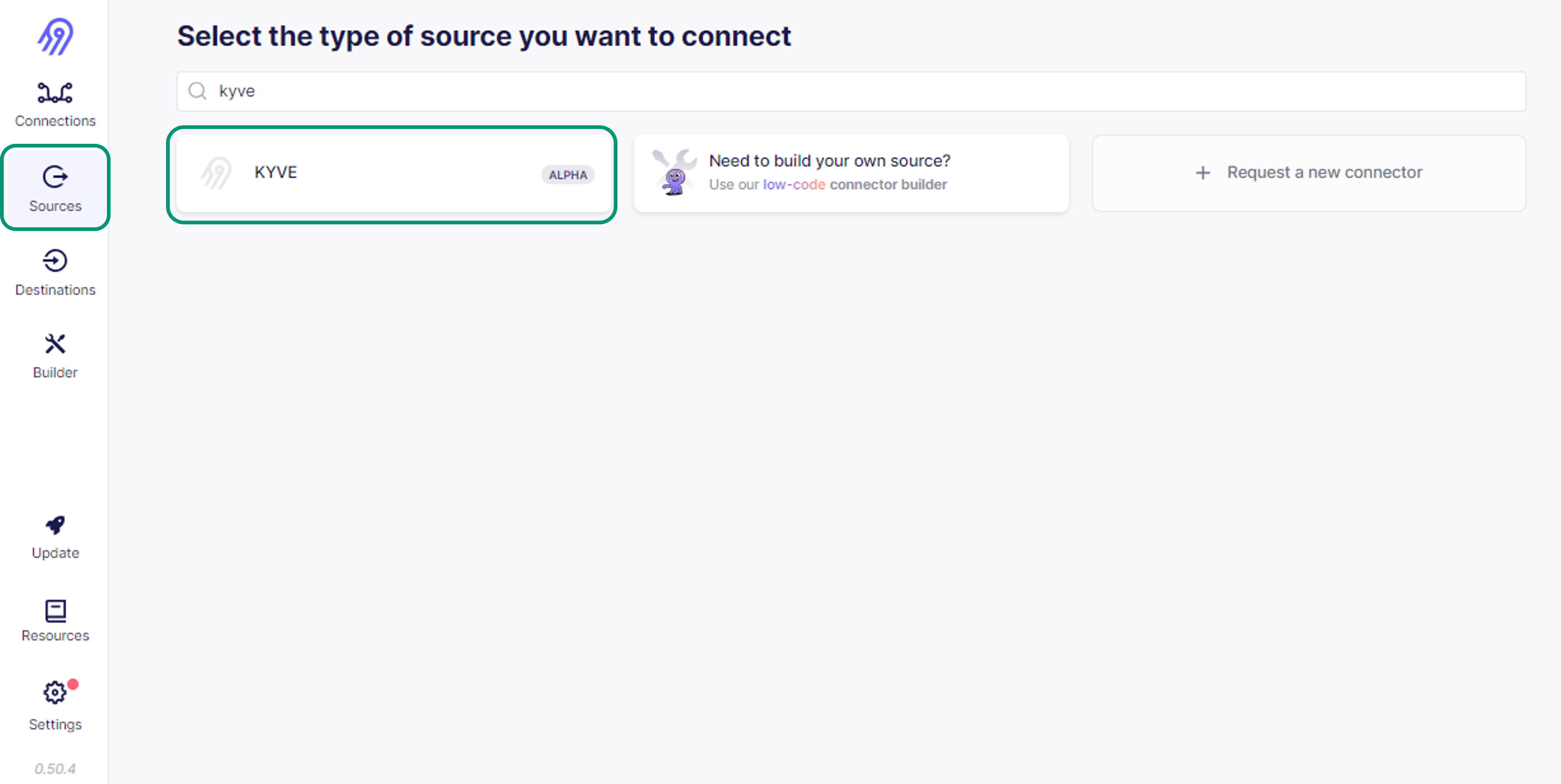Click the Airbyte logo icon
The width and height of the screenshot is (1561, 784).
[55, 36]
